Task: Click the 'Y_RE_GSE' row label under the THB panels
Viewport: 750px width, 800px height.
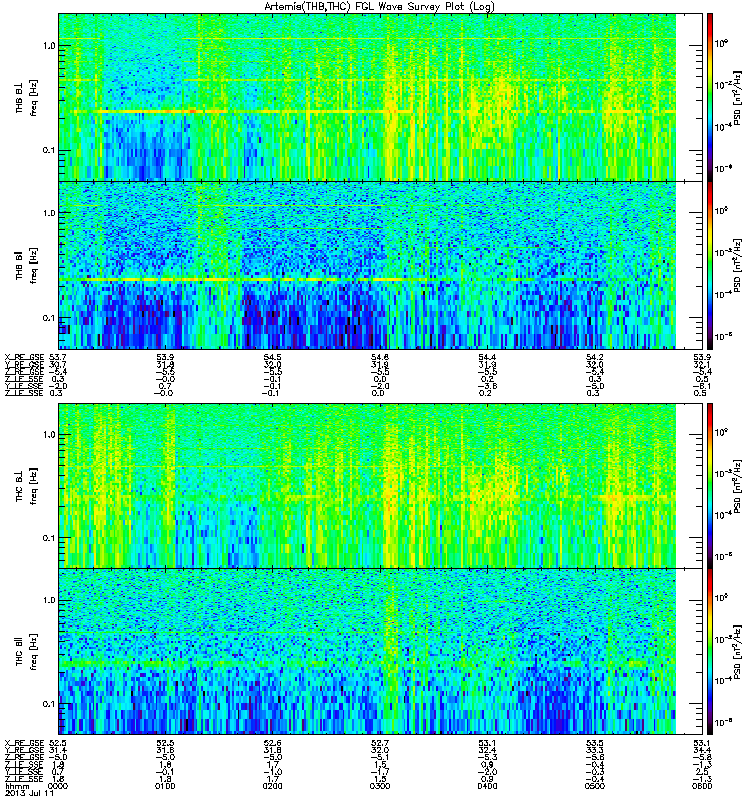Action: (24, 364)
